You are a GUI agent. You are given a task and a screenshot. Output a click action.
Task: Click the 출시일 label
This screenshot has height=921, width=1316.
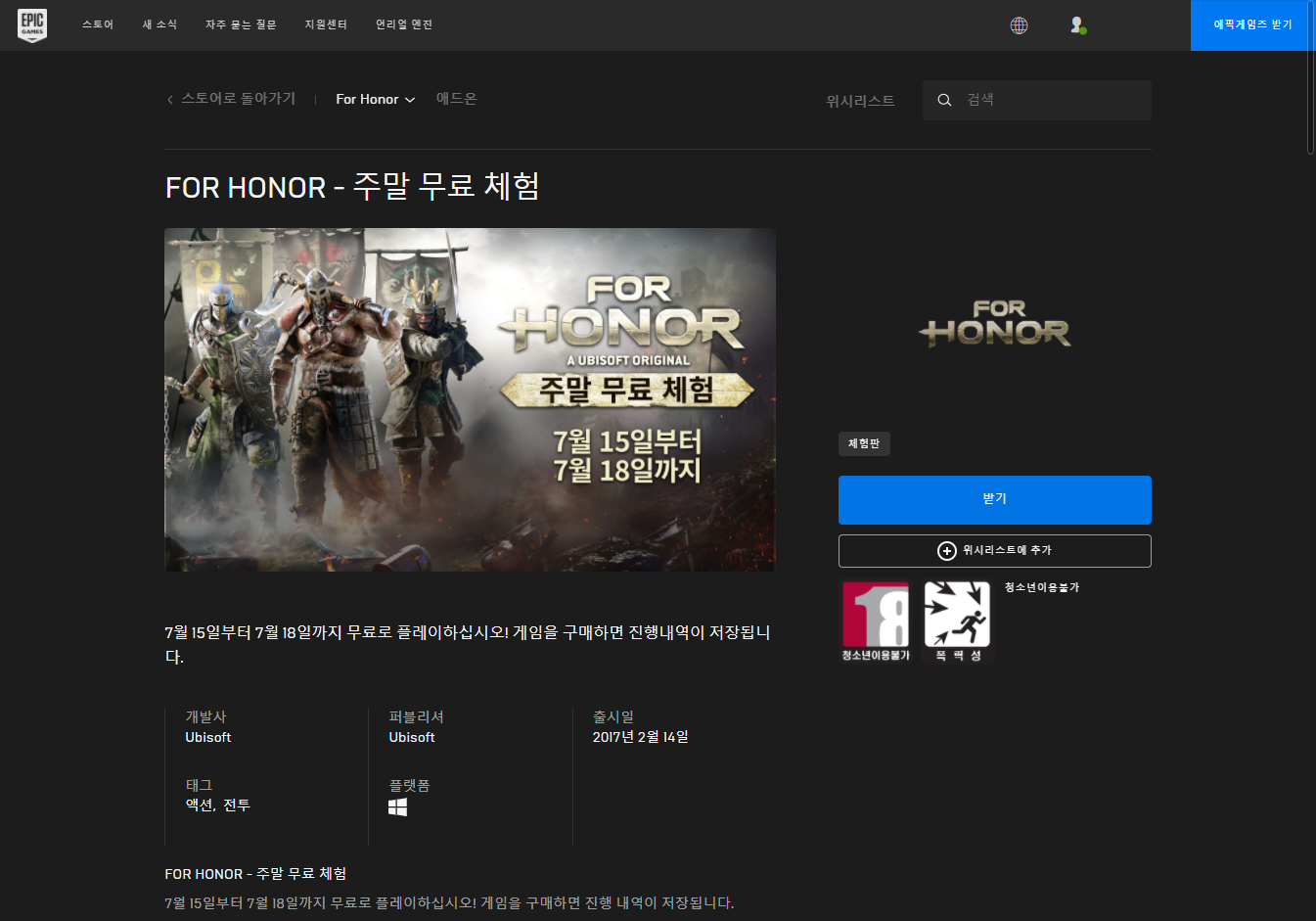click(x=613, y=716)
